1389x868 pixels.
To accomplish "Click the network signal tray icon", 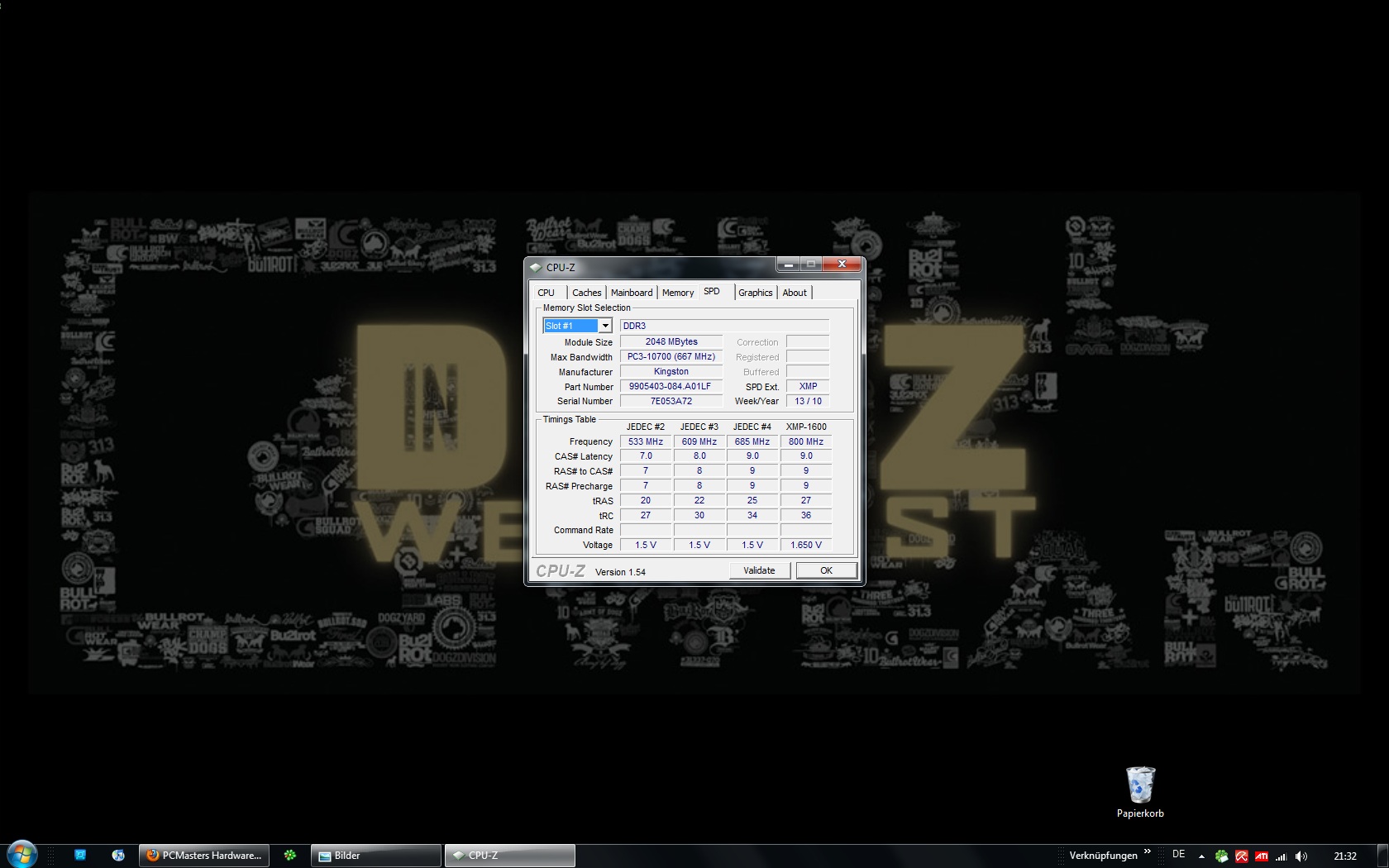I will [1282, 856].
